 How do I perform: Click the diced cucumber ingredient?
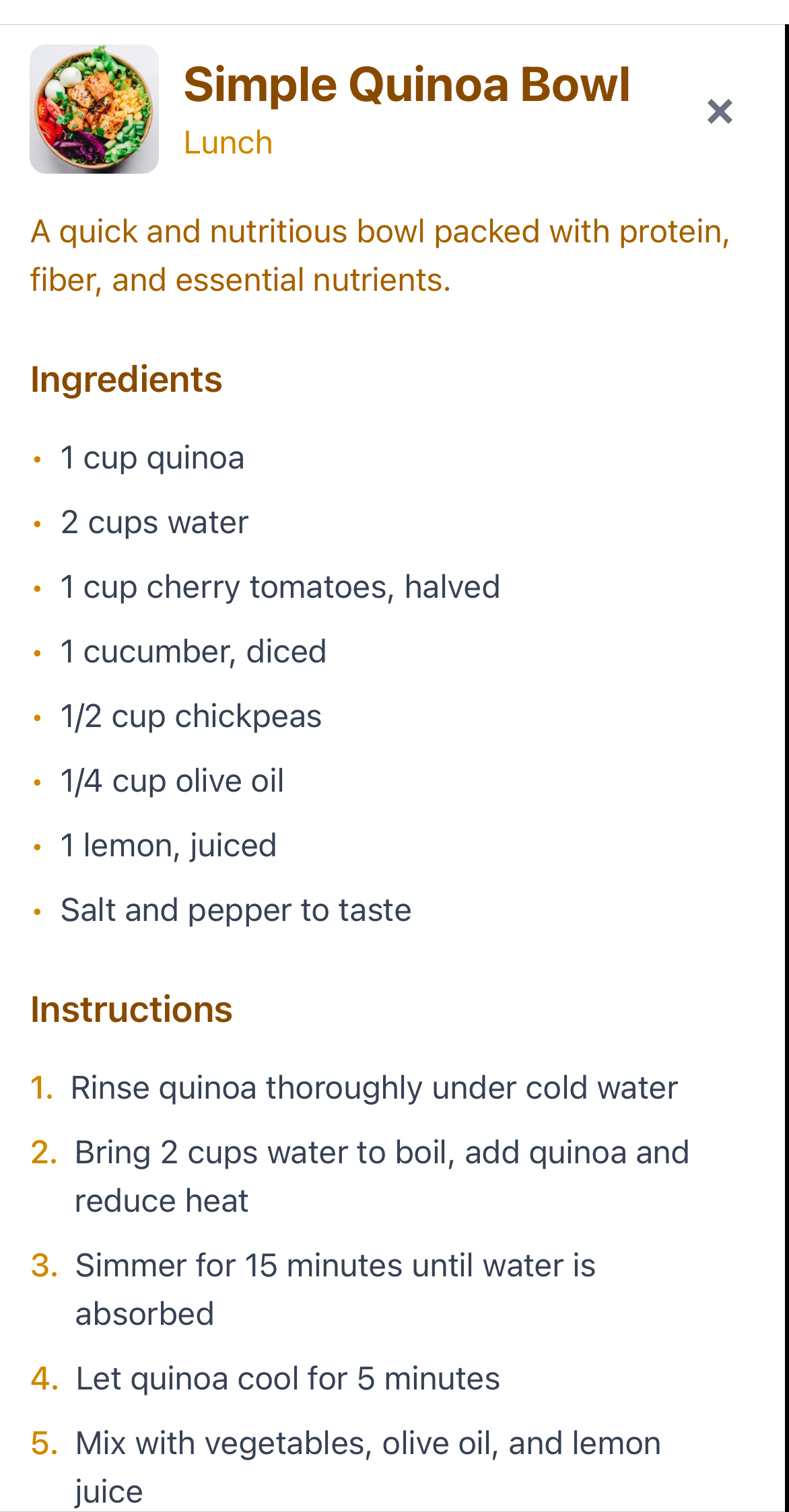193,652
